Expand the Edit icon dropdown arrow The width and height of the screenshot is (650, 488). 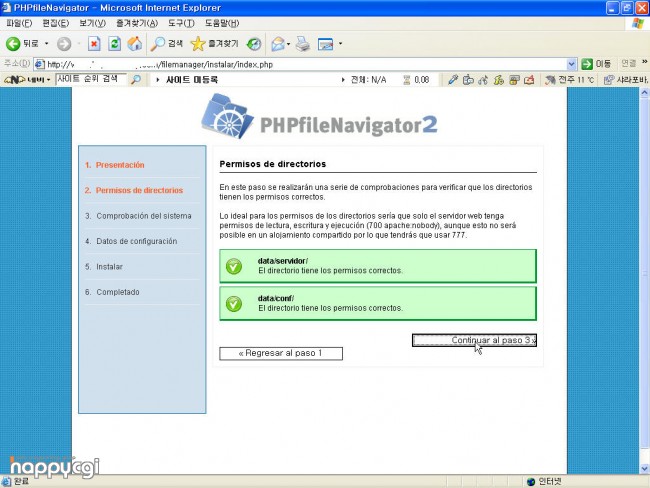(x=340, y=44)
